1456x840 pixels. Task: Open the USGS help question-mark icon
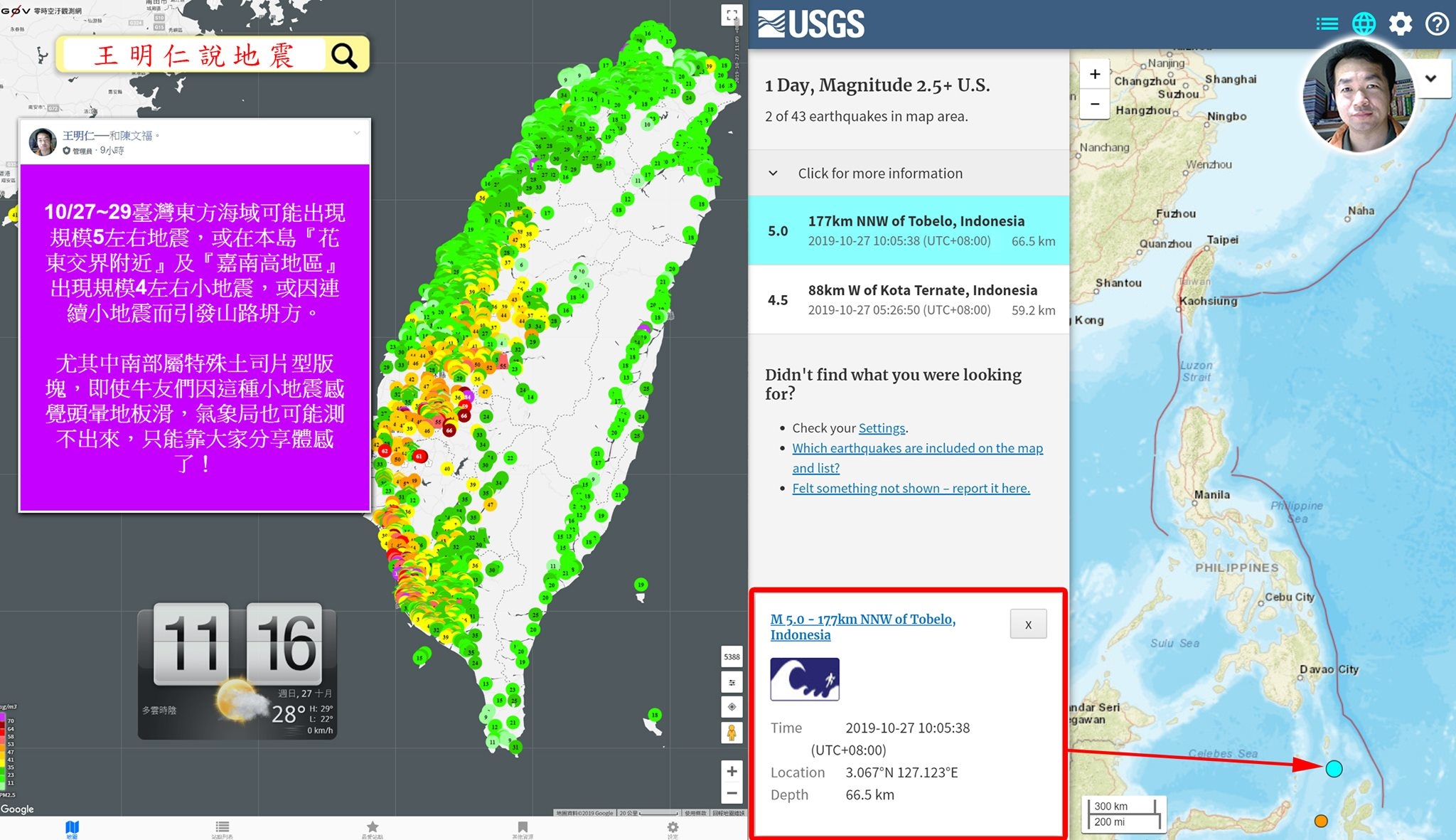click(1437, 24)
